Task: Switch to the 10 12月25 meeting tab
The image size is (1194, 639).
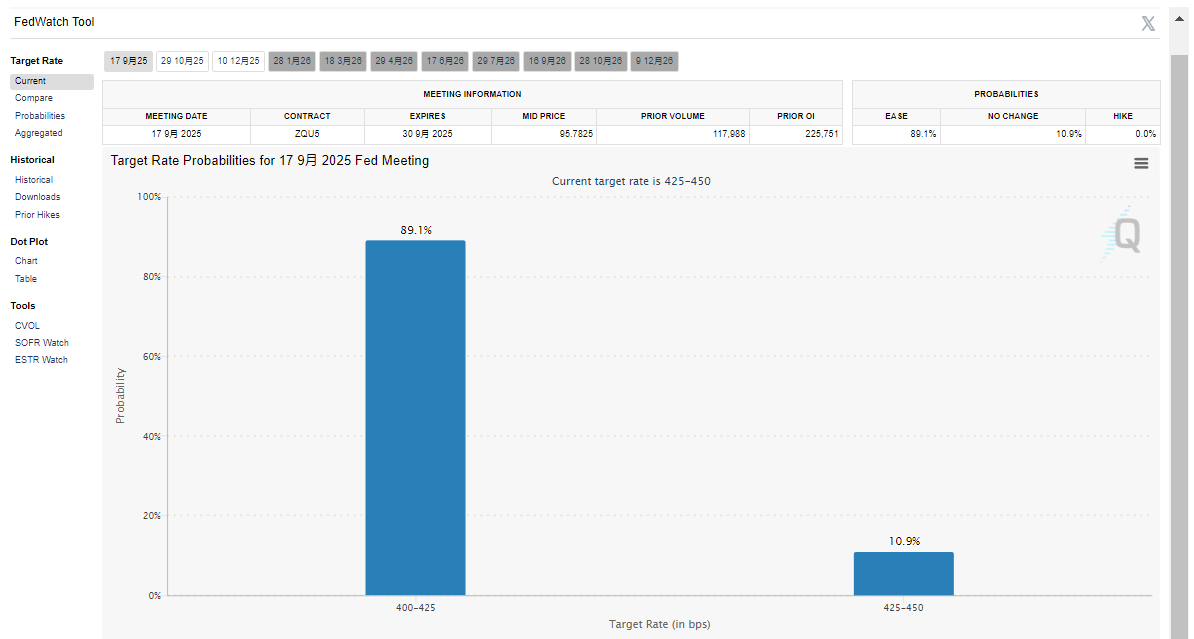Action: click(239, 61)
